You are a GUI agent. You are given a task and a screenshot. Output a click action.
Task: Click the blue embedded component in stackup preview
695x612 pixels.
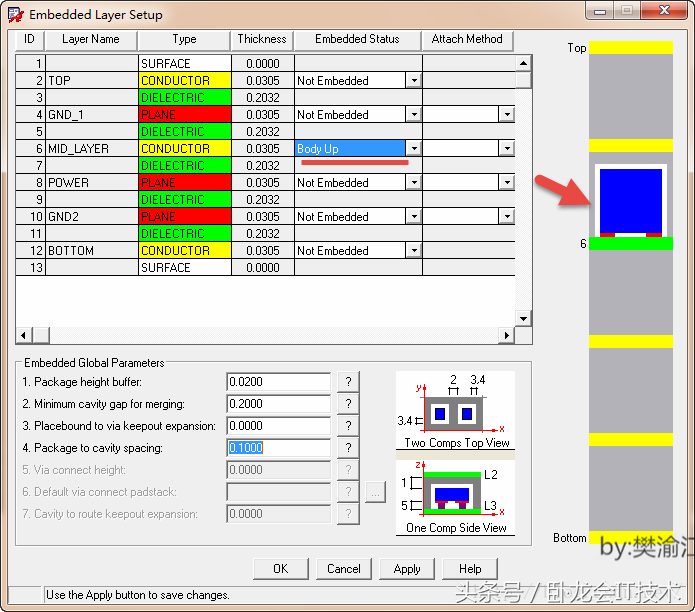pos(630,200)
